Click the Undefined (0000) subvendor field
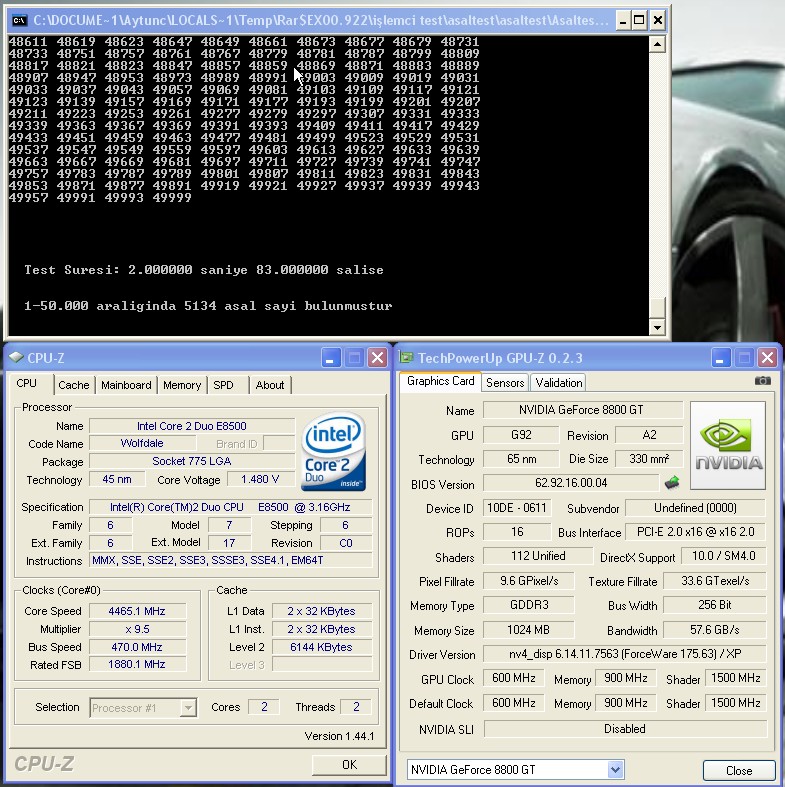The height and width of the screenshot is (787, 785). (x=696, y=508)
